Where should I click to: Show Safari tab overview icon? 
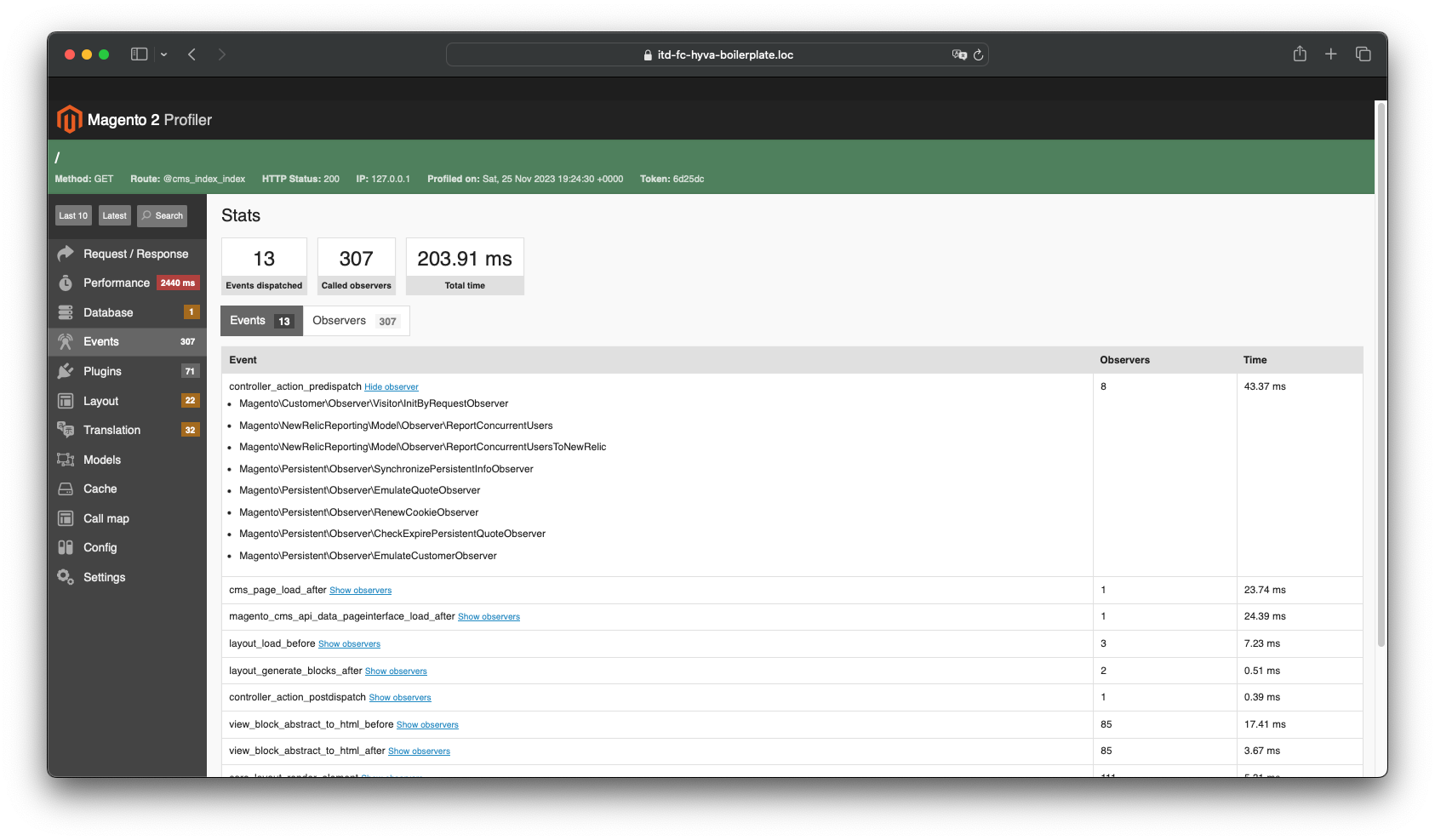1364,54
